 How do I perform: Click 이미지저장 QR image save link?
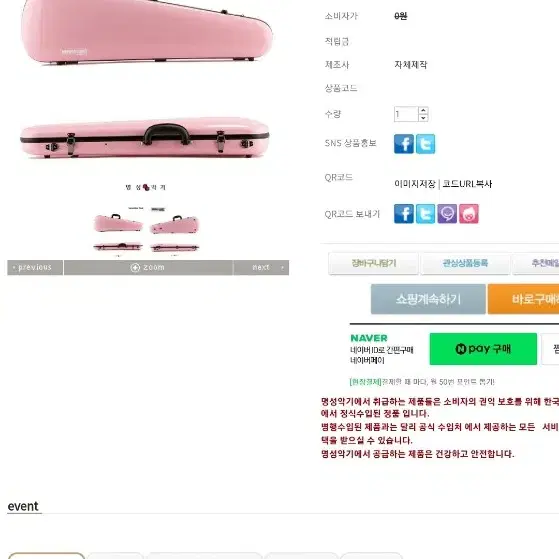pyautogui.click(x=415, y=184)
